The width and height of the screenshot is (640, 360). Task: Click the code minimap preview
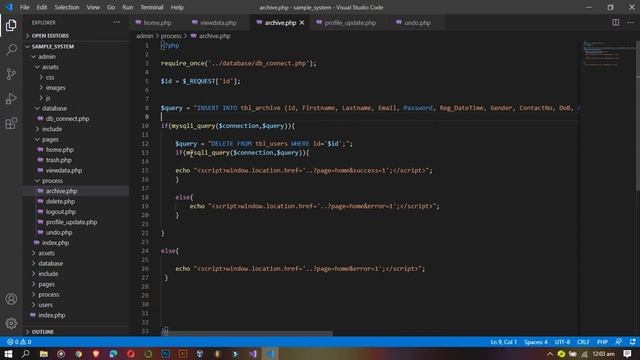[608, 53]
